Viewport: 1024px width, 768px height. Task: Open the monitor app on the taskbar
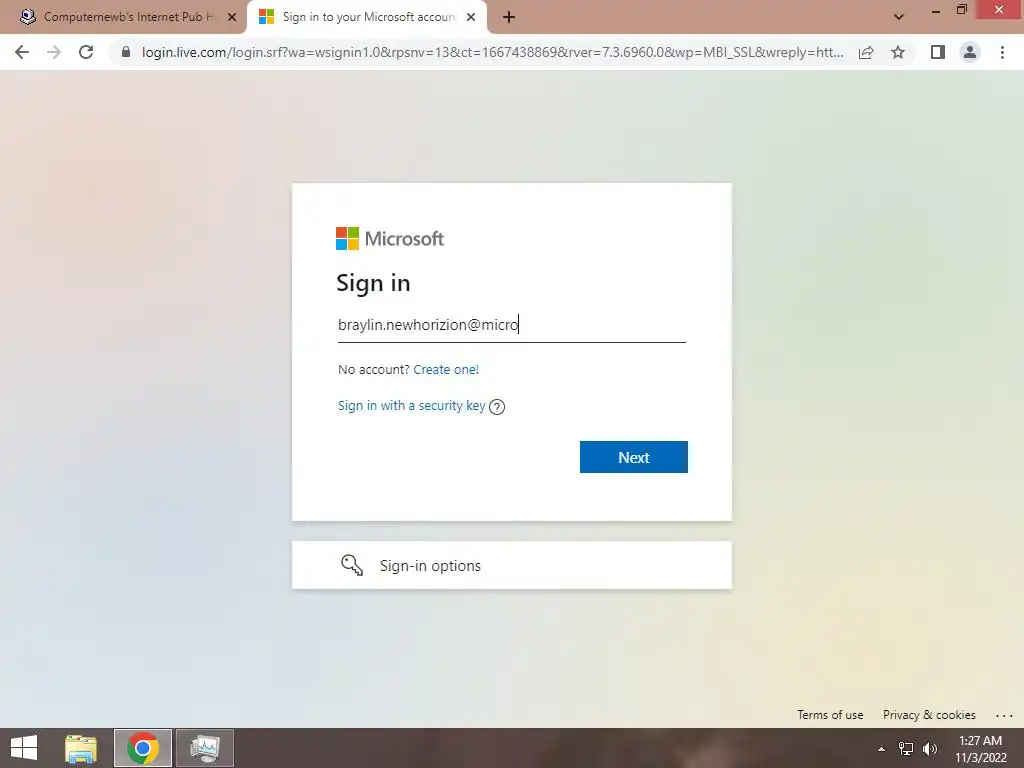tap(205, 748)
